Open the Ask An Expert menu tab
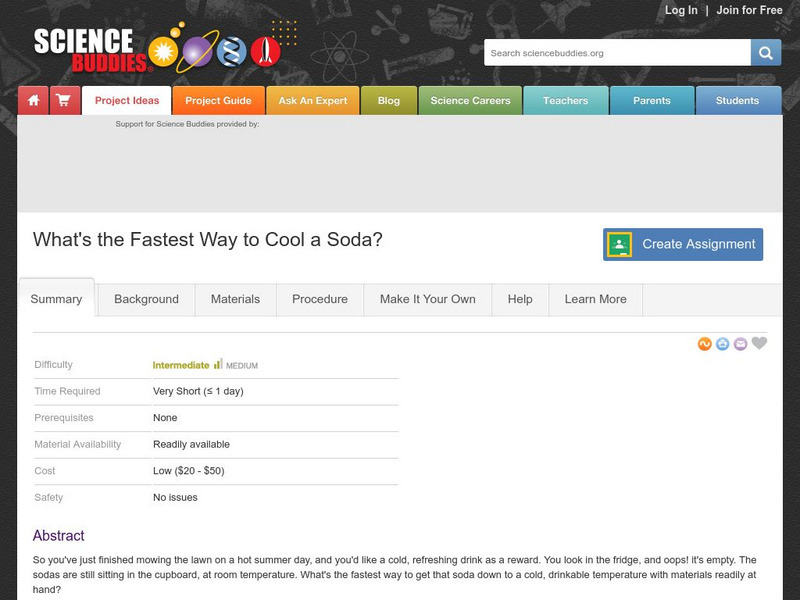This screenshot has height=600, width=800. point(313,101)
